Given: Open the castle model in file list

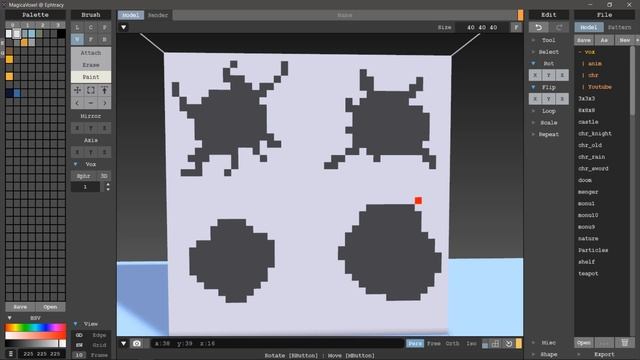Looking at the screenshot, I should point(588,122).
